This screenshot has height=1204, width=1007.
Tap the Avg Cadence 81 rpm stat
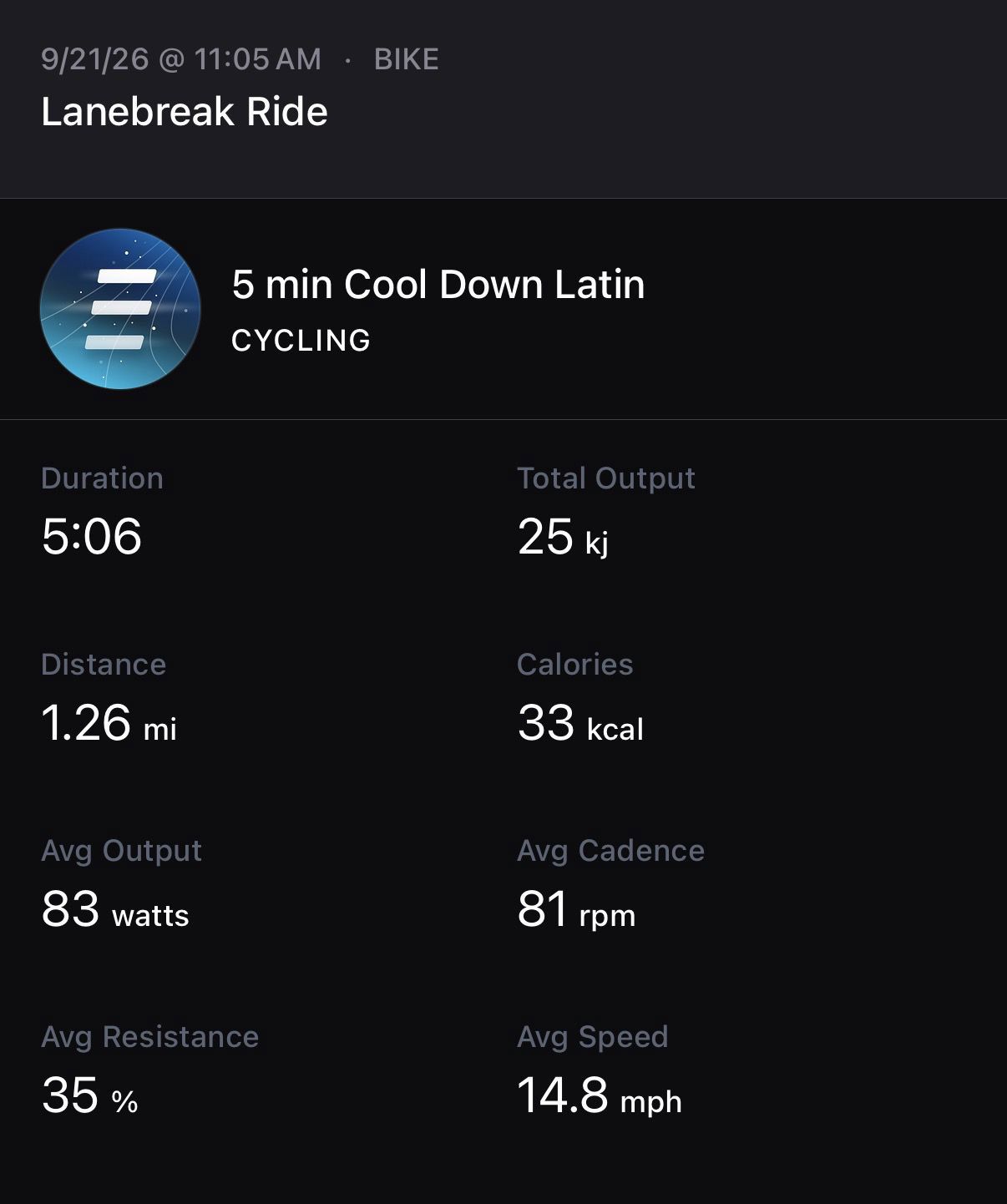coord(610,883)
